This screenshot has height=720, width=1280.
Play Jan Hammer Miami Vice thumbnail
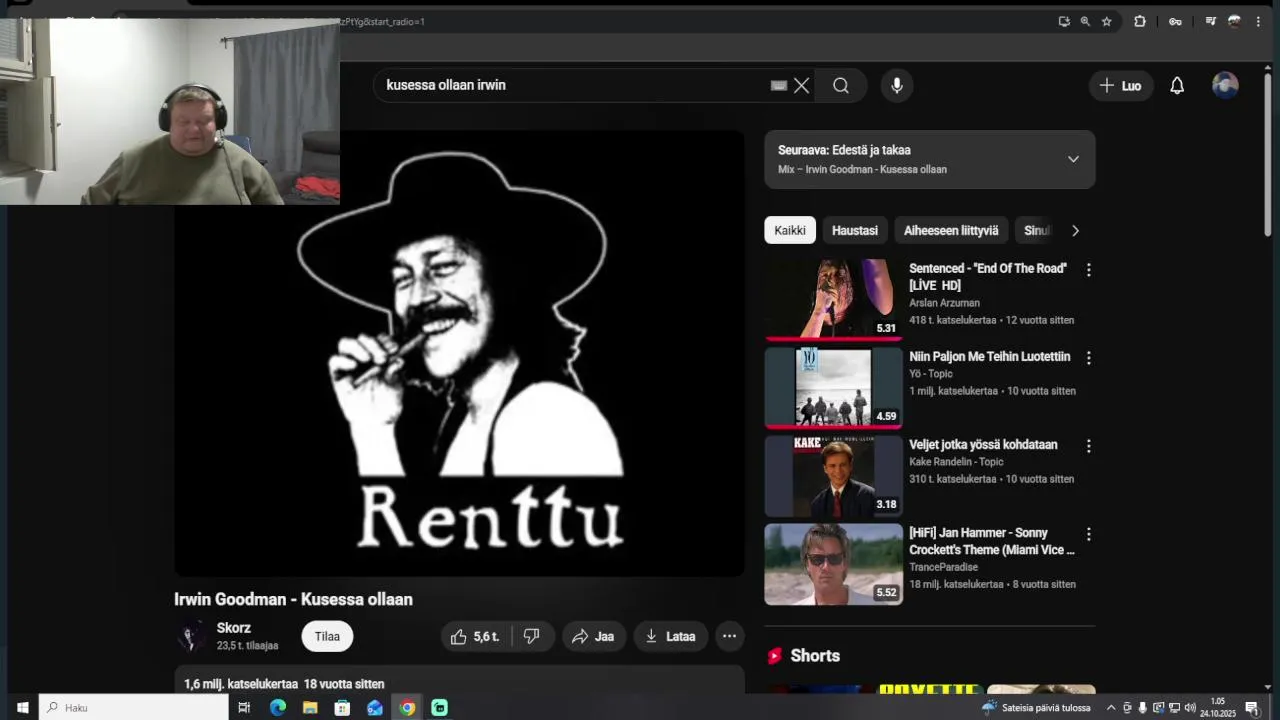(x=833, y=564)
